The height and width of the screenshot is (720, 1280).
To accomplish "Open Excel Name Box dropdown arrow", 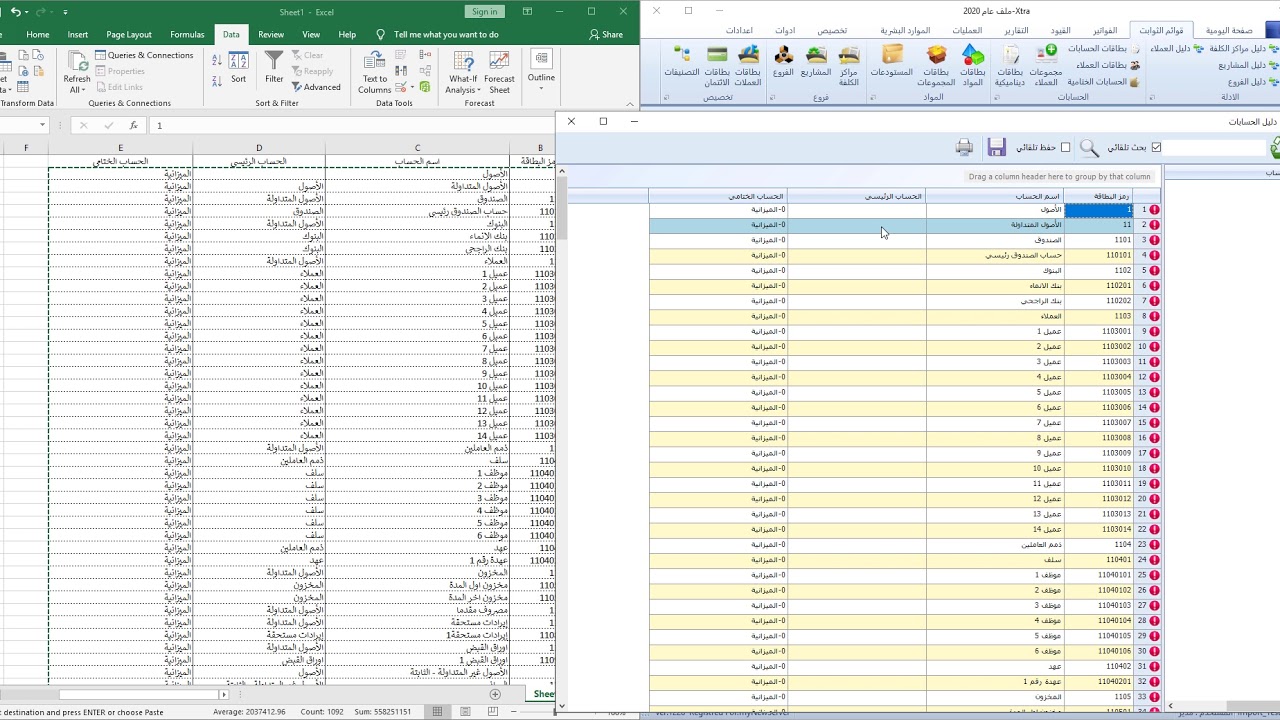I will coord(42,125).
